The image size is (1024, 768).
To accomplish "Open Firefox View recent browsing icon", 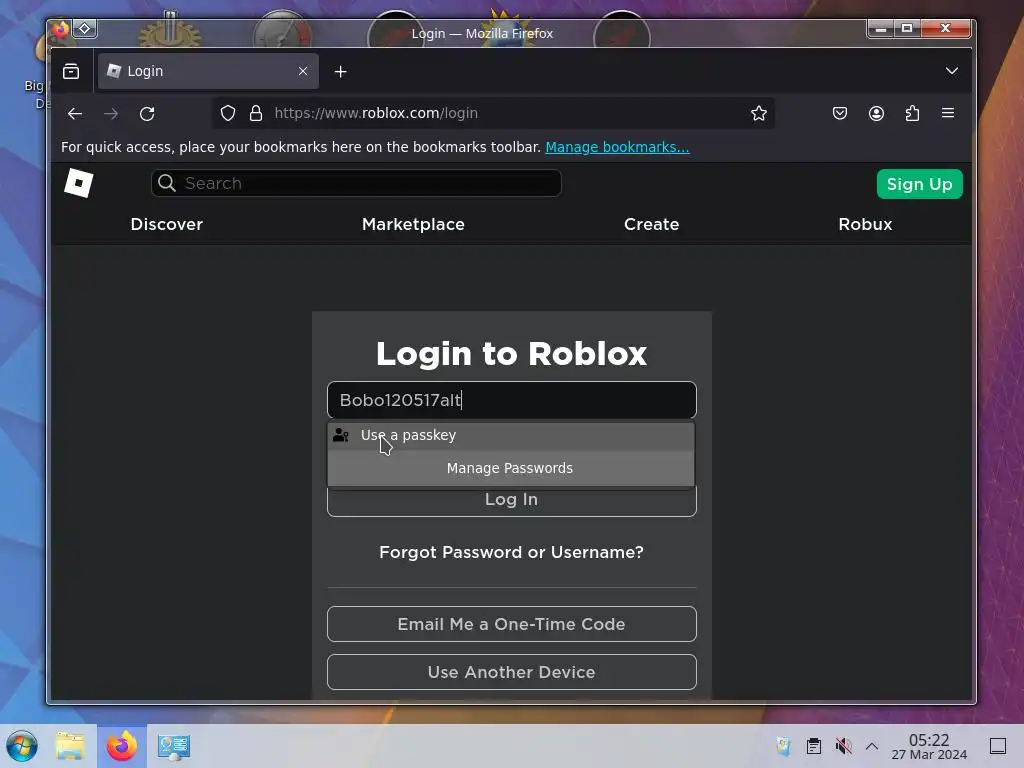I will pyautogui.click(x=71, y=71).
